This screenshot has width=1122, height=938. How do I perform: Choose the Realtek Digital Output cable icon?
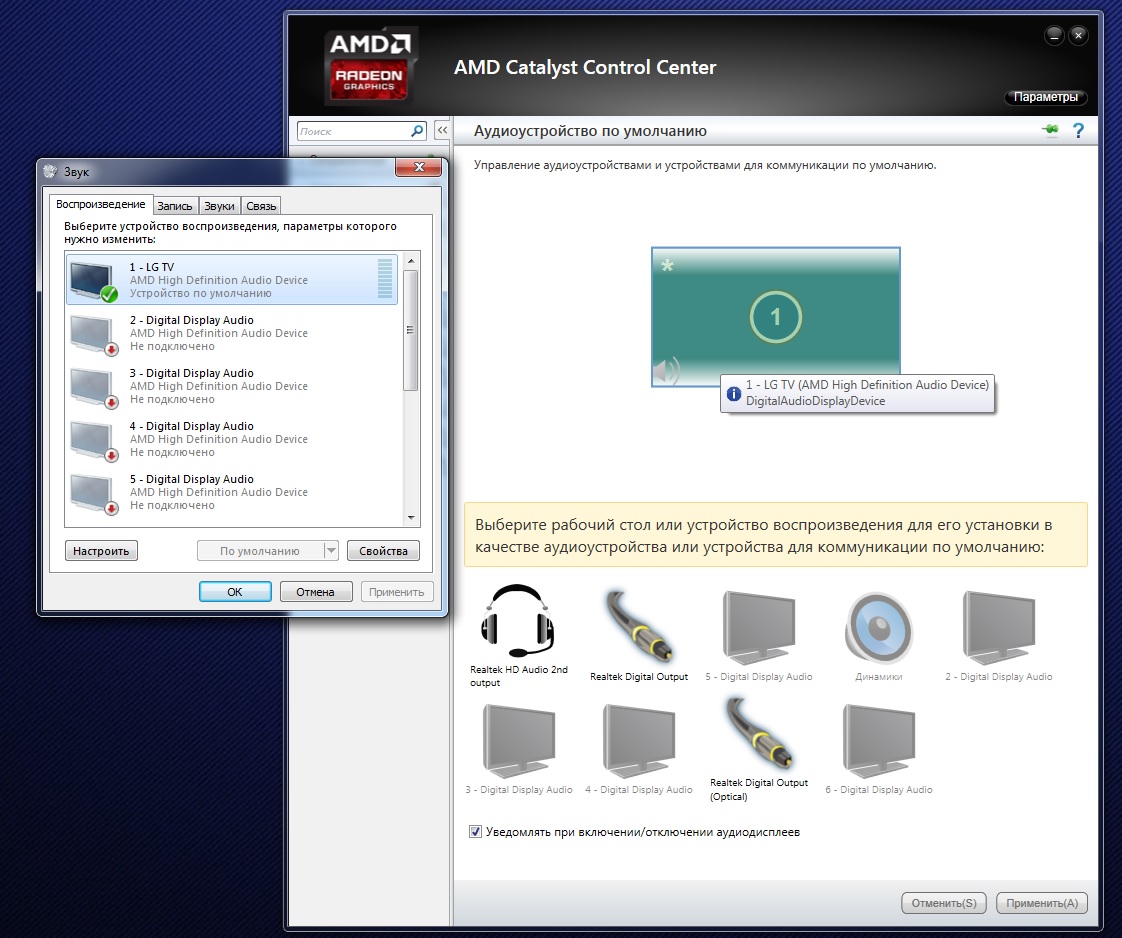pos(638,626)
